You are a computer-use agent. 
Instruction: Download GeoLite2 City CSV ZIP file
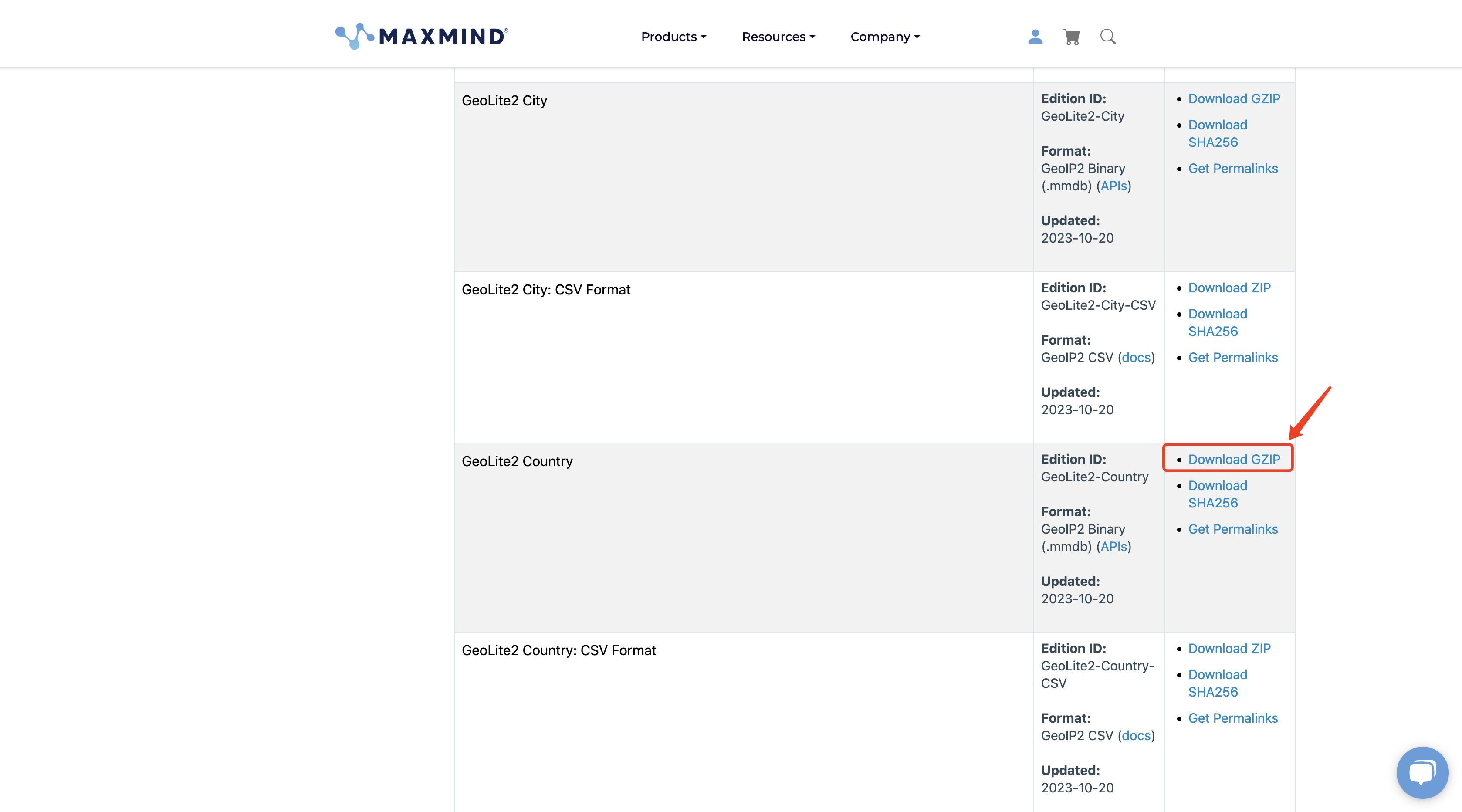(x=1229, y=287)
